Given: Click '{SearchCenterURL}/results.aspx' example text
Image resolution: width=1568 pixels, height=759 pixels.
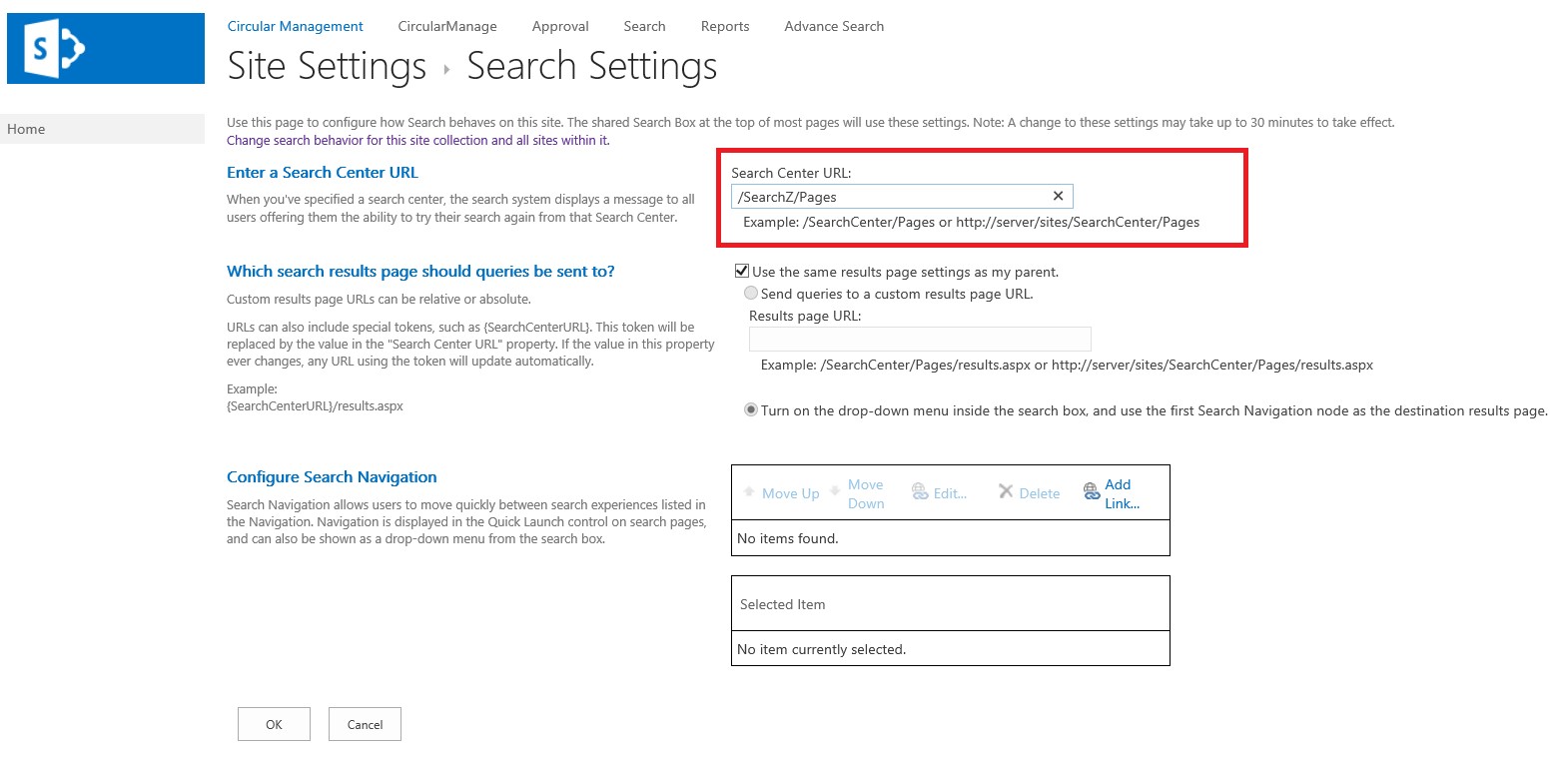Looking at the screenshot, I should [315, 405].
